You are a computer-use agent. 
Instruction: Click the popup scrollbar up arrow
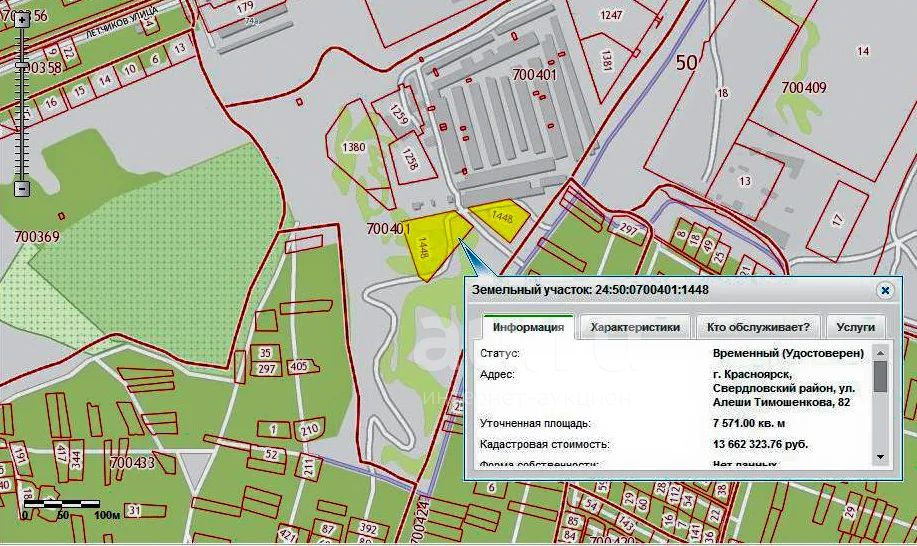[880, 353]
